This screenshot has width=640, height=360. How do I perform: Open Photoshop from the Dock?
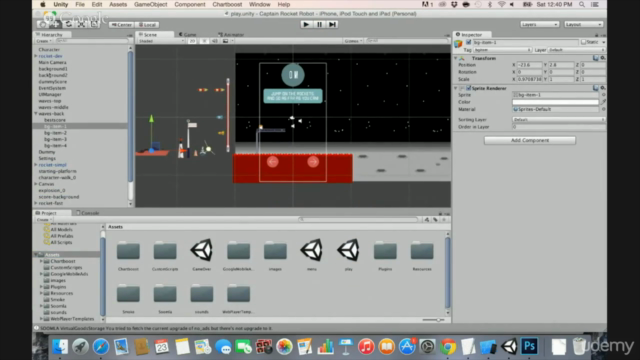(529, 347)
